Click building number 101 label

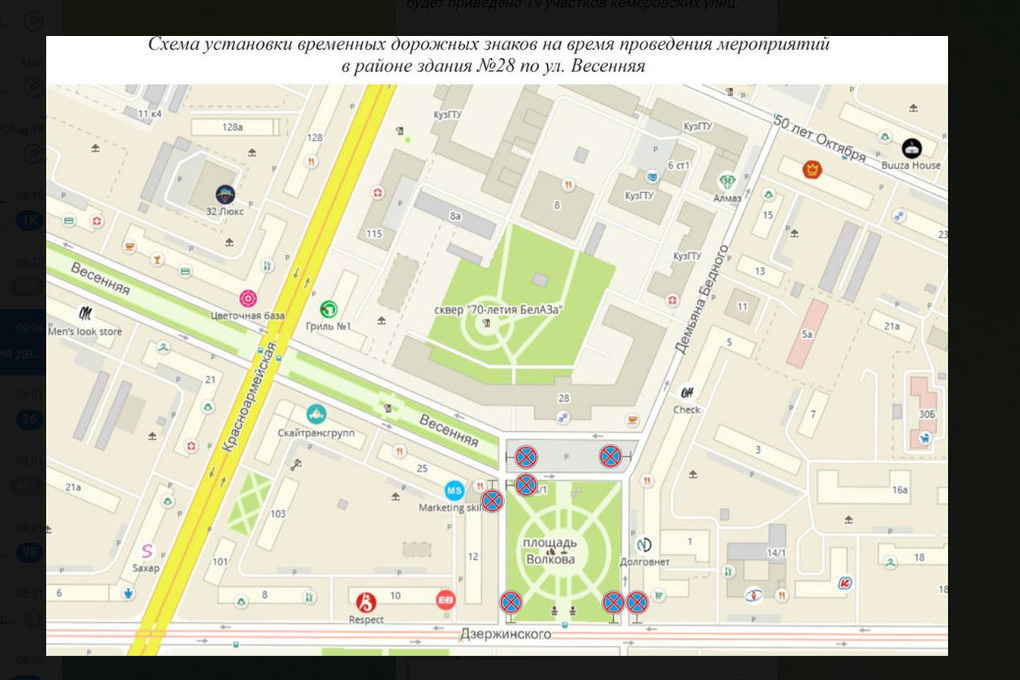point(220,562)
